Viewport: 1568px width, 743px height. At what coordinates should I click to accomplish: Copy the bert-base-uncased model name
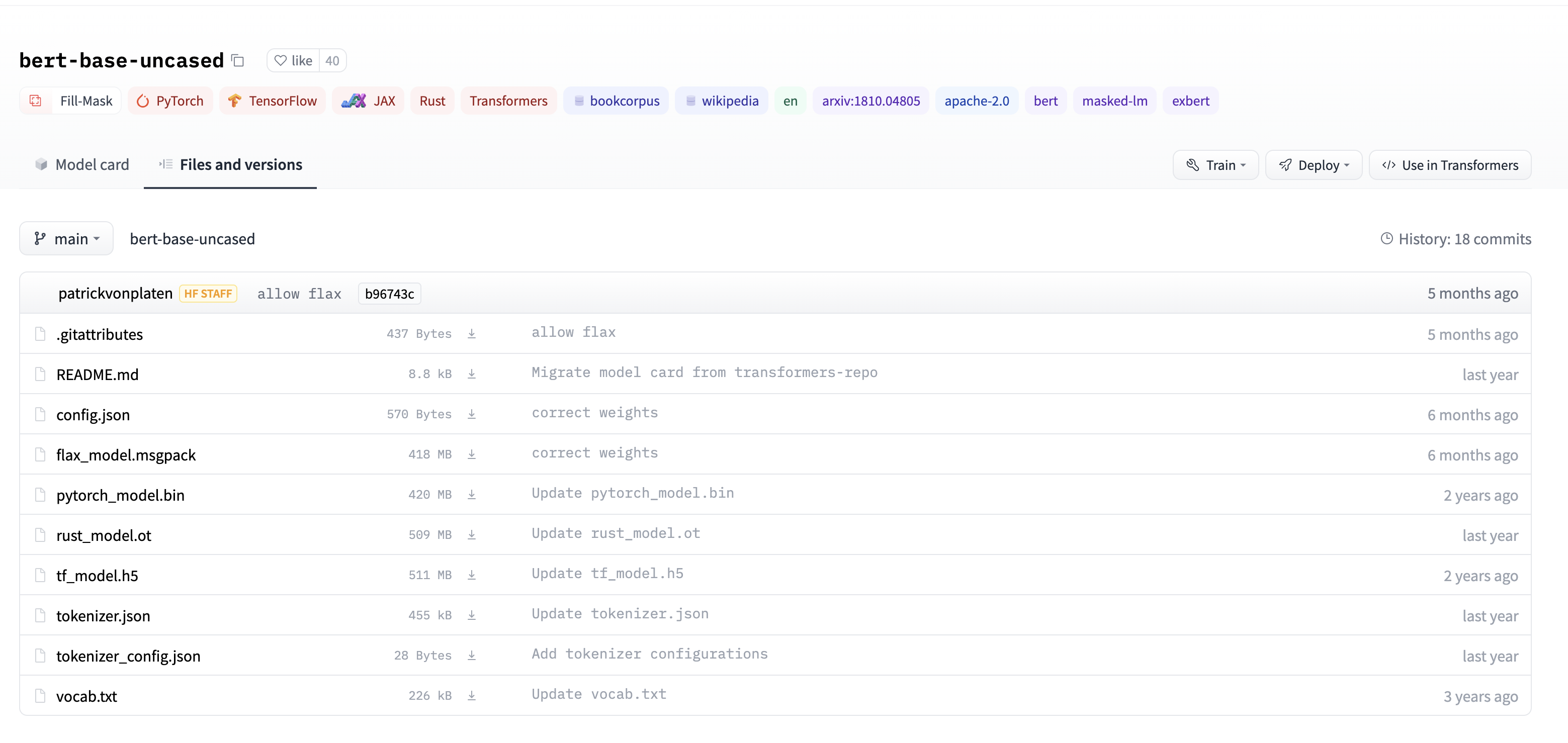coord(238,61)
